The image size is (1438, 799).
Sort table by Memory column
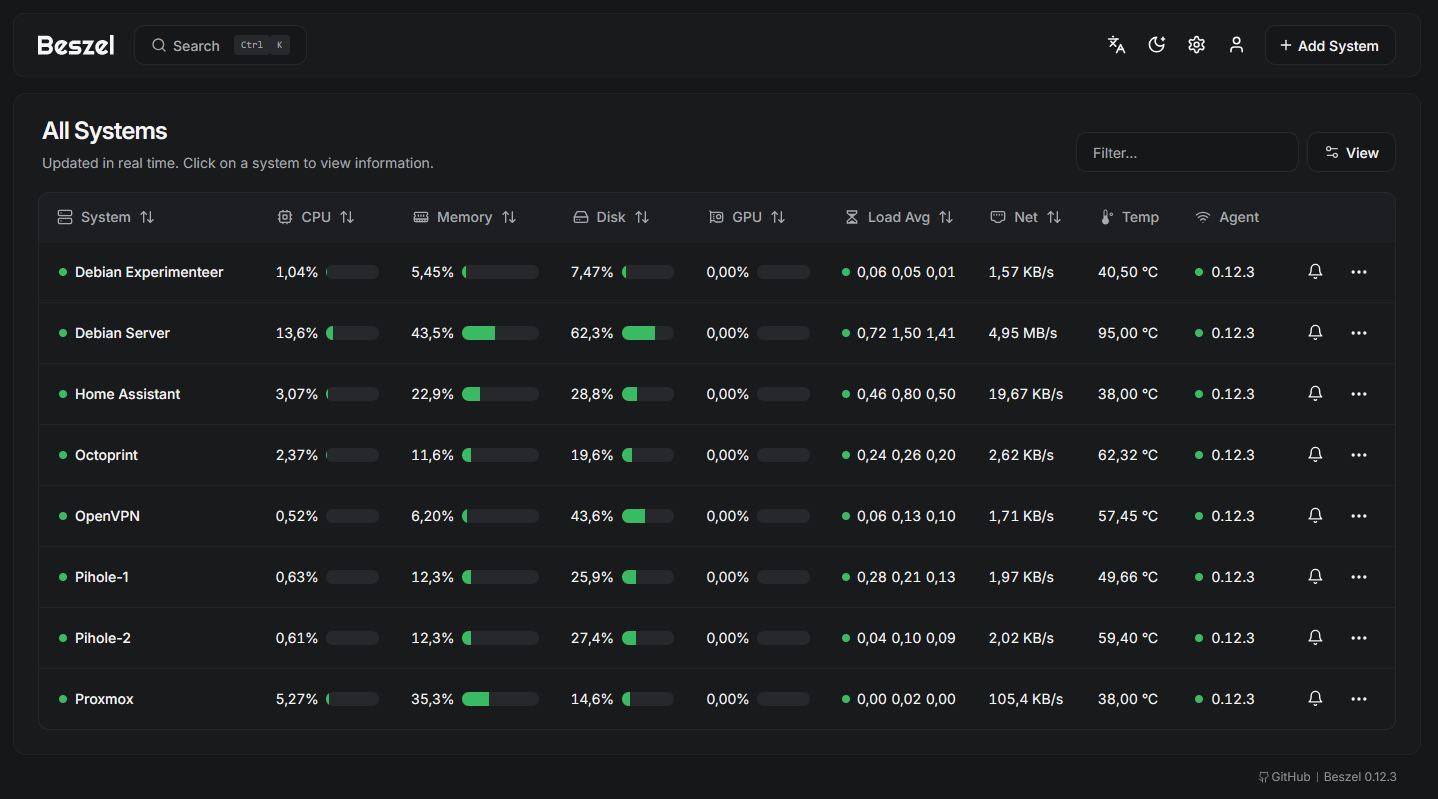[464, 217]
